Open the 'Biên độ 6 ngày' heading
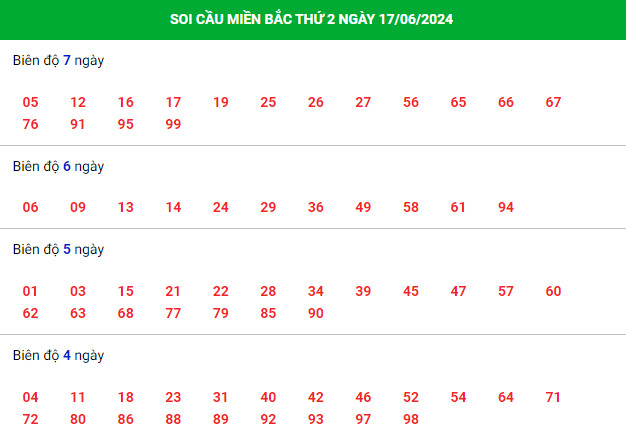This screenshot has width=626, height=439. point(58,166)
